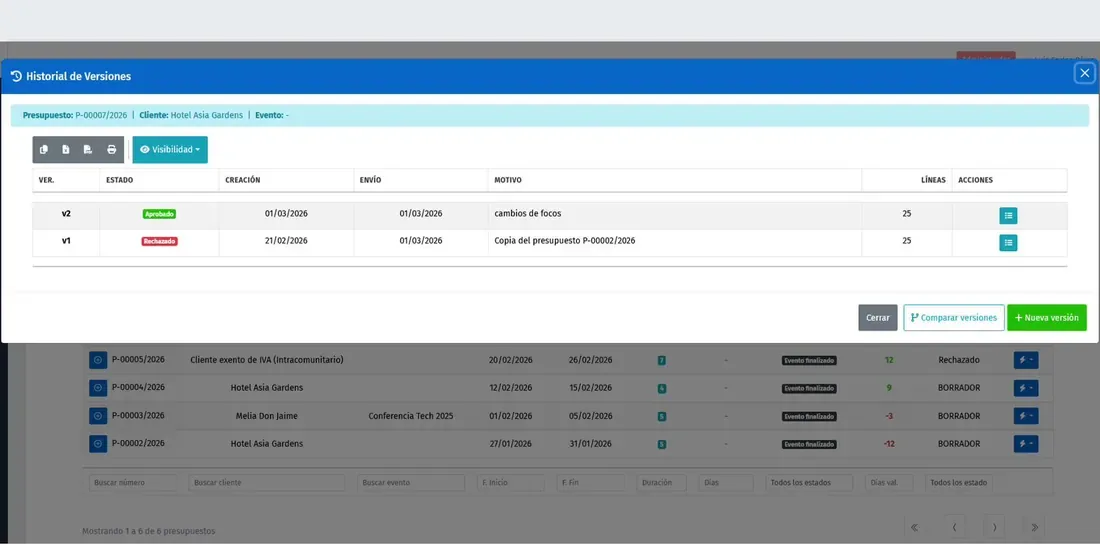This screenshot has width=1100, height=550.
Task: Open the actions dropdown for P-00003/2026
Action: click(x=1026, y=416)
